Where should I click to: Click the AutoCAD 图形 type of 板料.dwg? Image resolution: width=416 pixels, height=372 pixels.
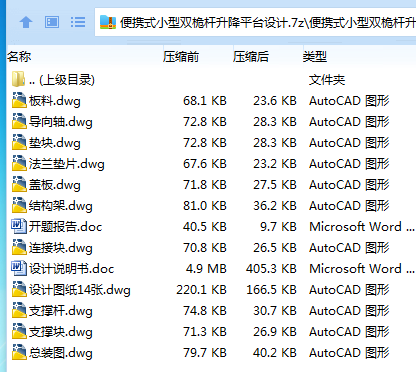(349, 101)
